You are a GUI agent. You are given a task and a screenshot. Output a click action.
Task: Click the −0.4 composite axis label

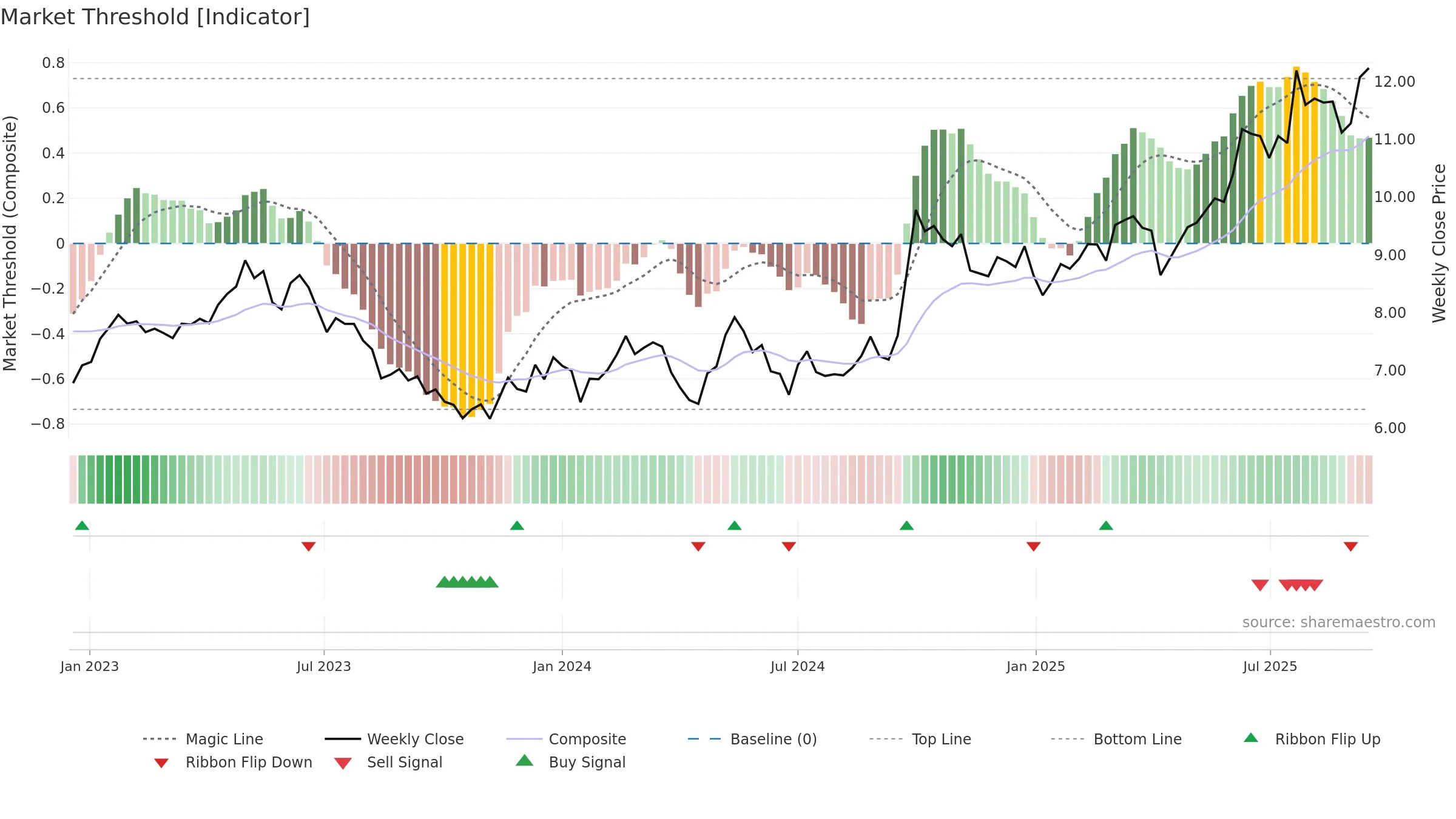[48, 334]
